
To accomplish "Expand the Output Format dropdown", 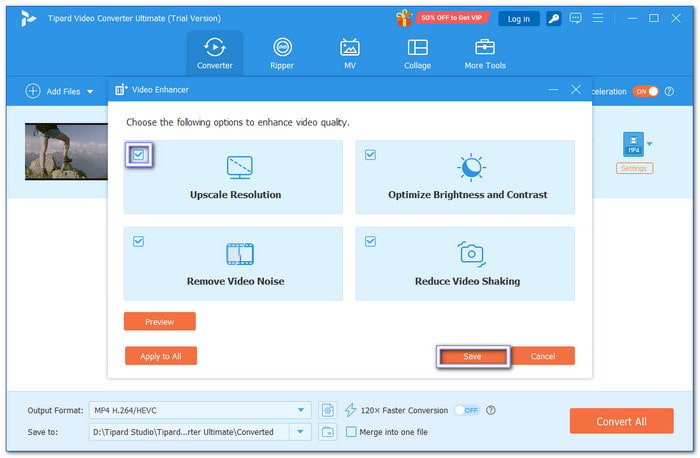I will point(302,410).
